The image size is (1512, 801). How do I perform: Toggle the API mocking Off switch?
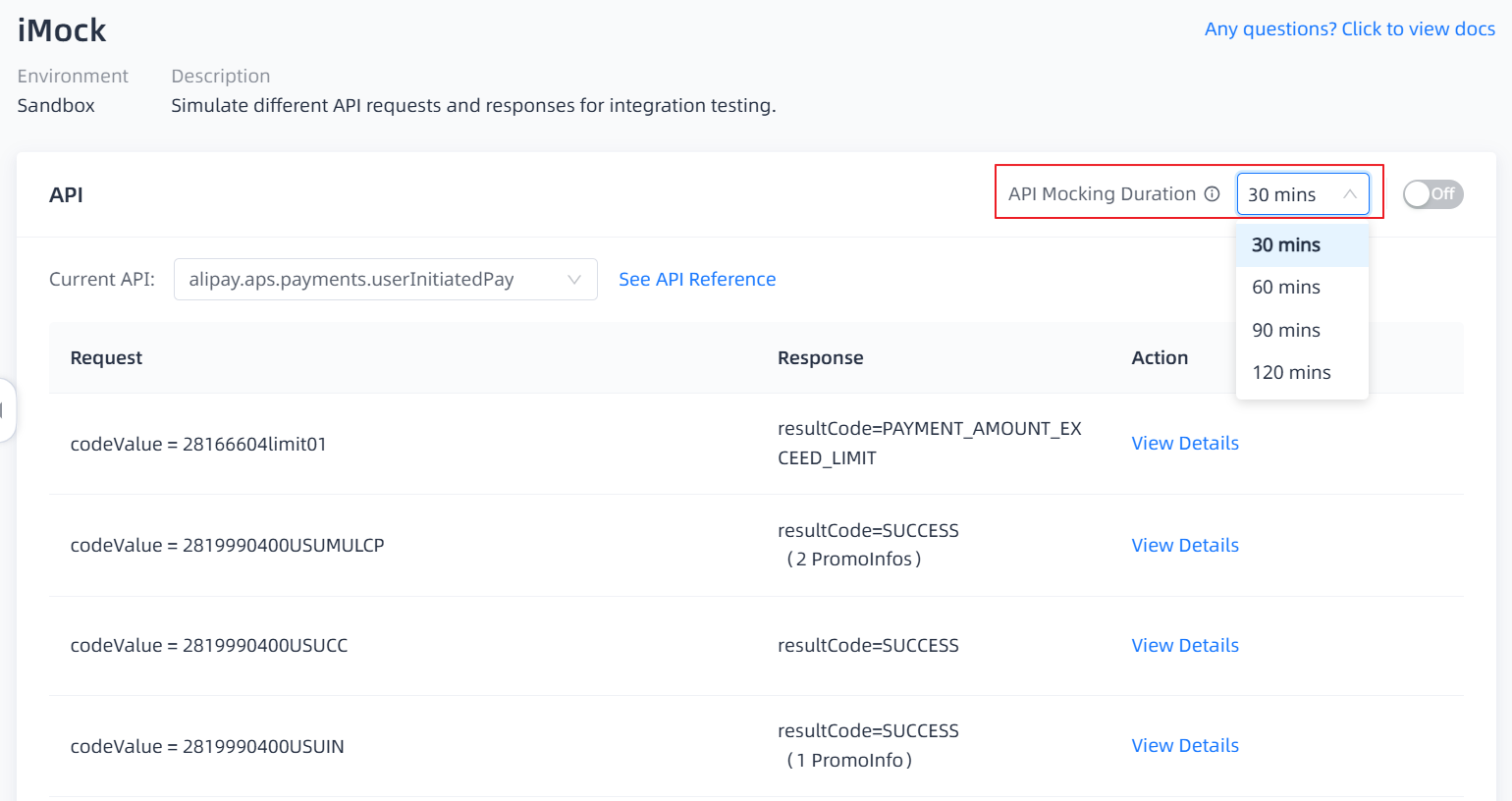[x=1432, y=194]
